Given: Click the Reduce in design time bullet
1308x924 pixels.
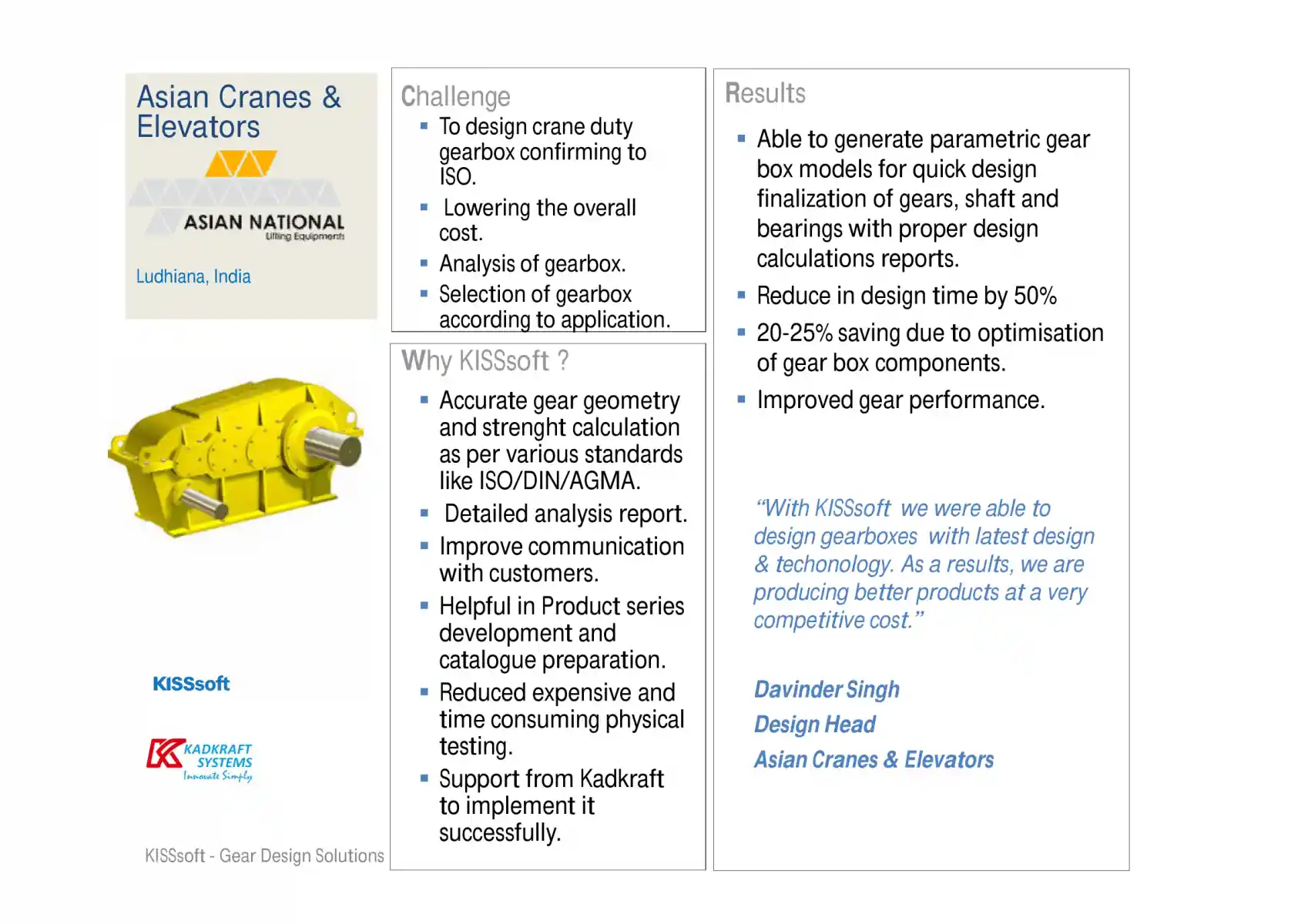Looking at the screenshot, I should tap(906, 296).
